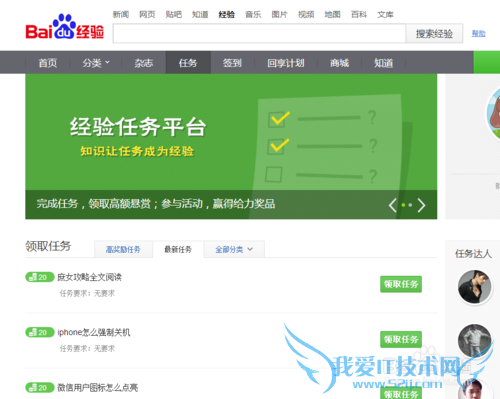Click the 帮助 help link
This screenshot has width=500, height=399.
click(x=478, y=33)
